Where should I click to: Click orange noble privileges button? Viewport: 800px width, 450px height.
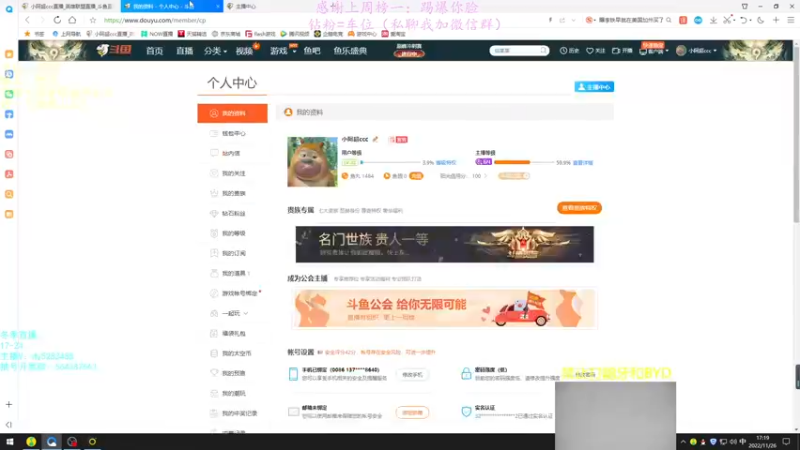pos(579,208)
